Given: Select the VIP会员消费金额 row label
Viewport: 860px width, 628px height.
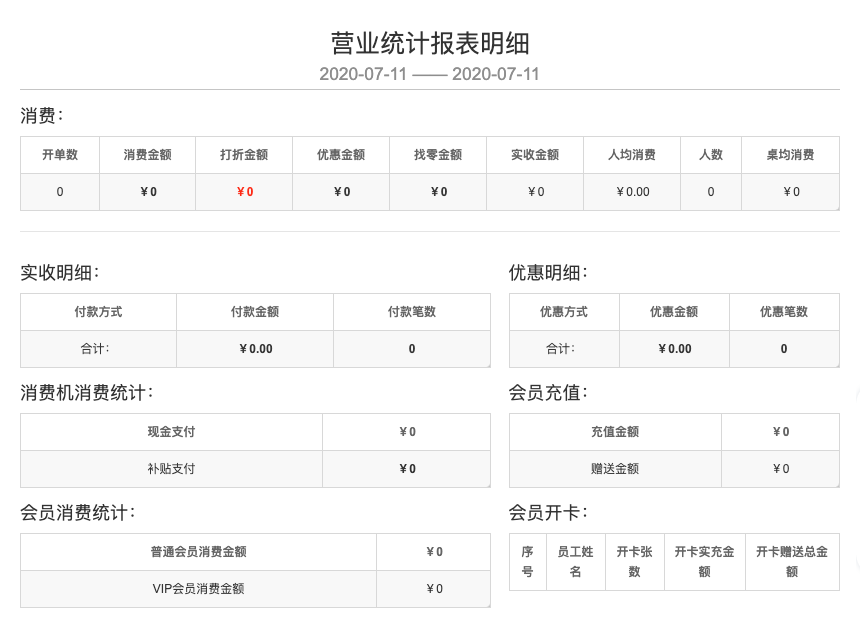Looking at the screenshot, I should tap(198, 589).
